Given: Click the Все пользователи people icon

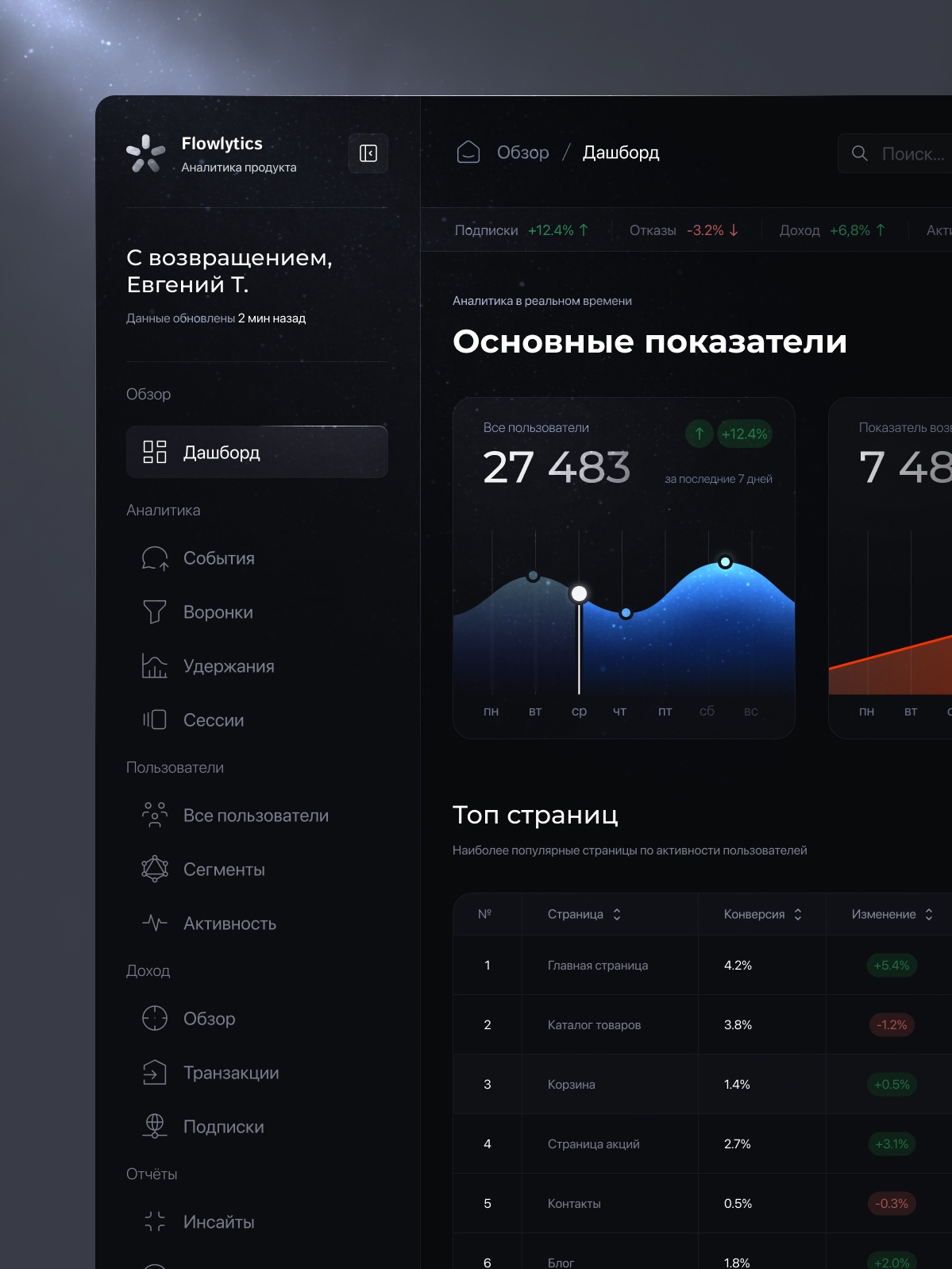Looking at the screenshot, I should [x=155, y=816].
